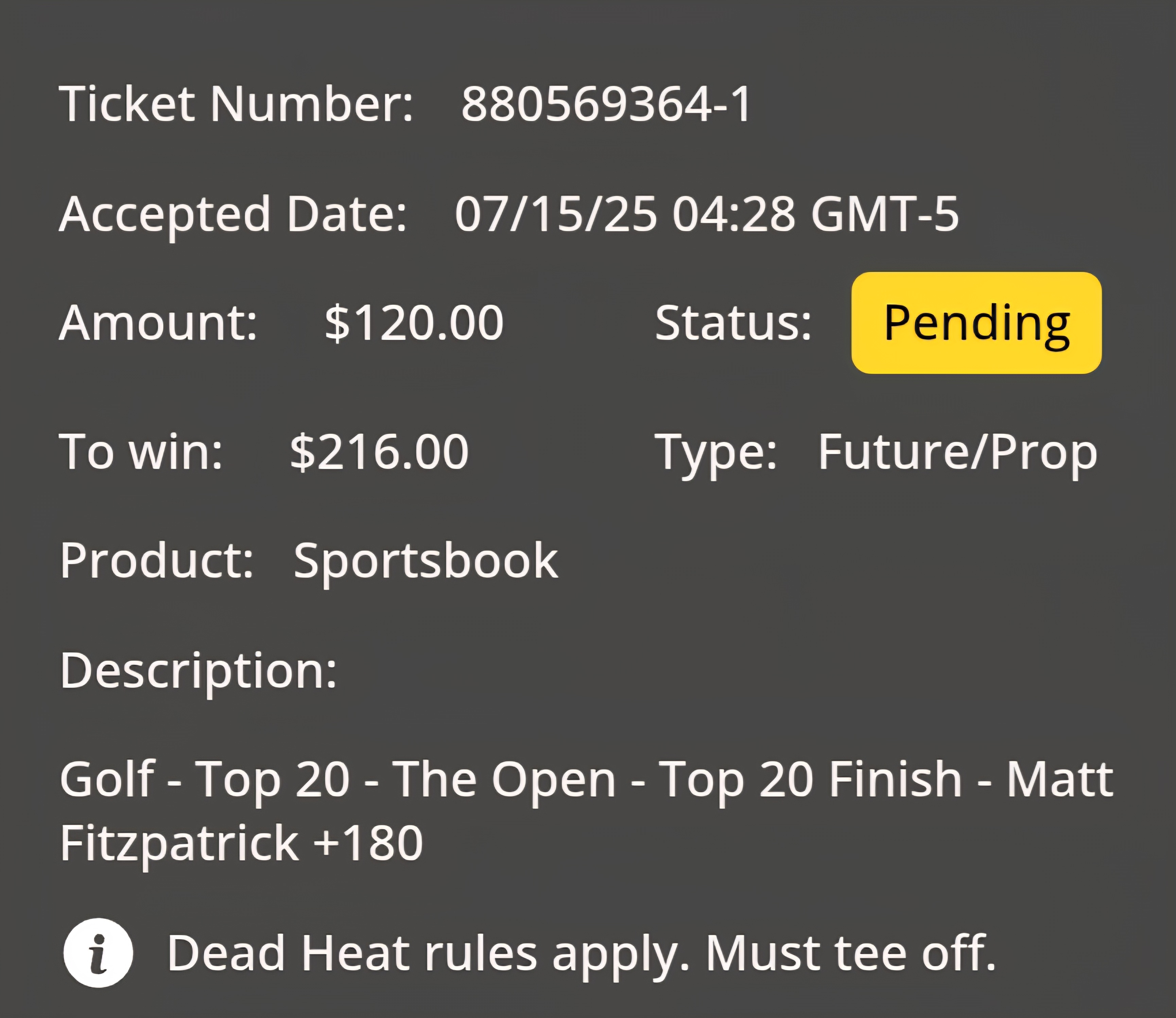The image size is (1176, 1018).
Task: Click the Amount label
Action: (x=158, y=323)
